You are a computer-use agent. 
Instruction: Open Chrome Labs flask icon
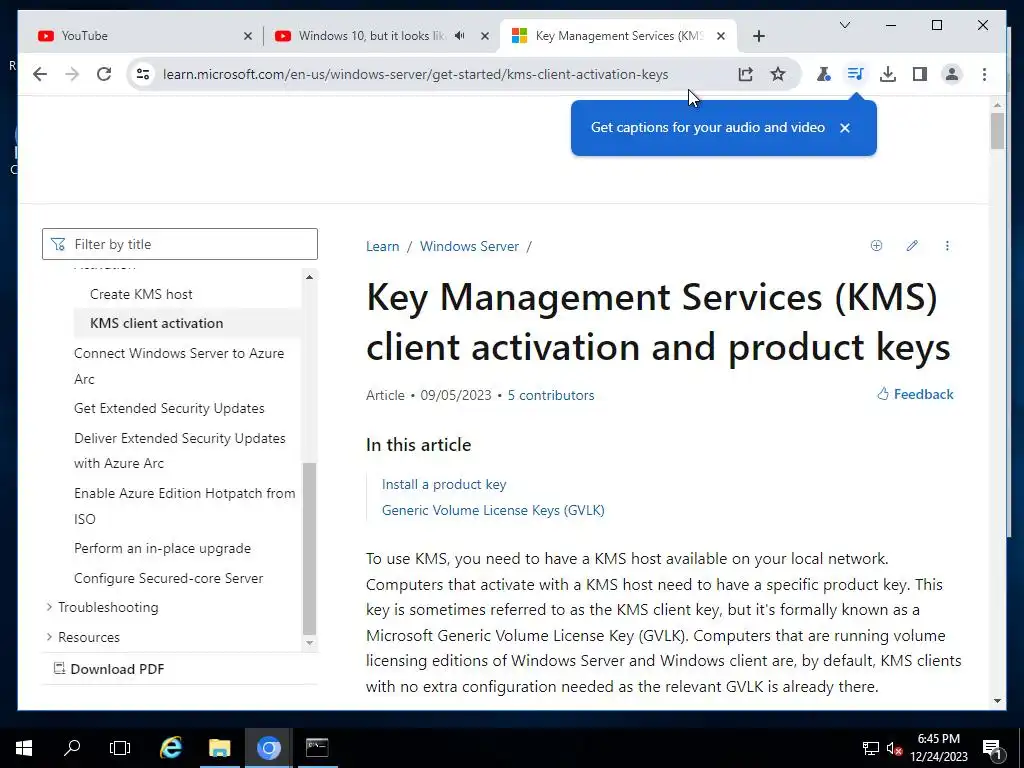pos(824,74)
